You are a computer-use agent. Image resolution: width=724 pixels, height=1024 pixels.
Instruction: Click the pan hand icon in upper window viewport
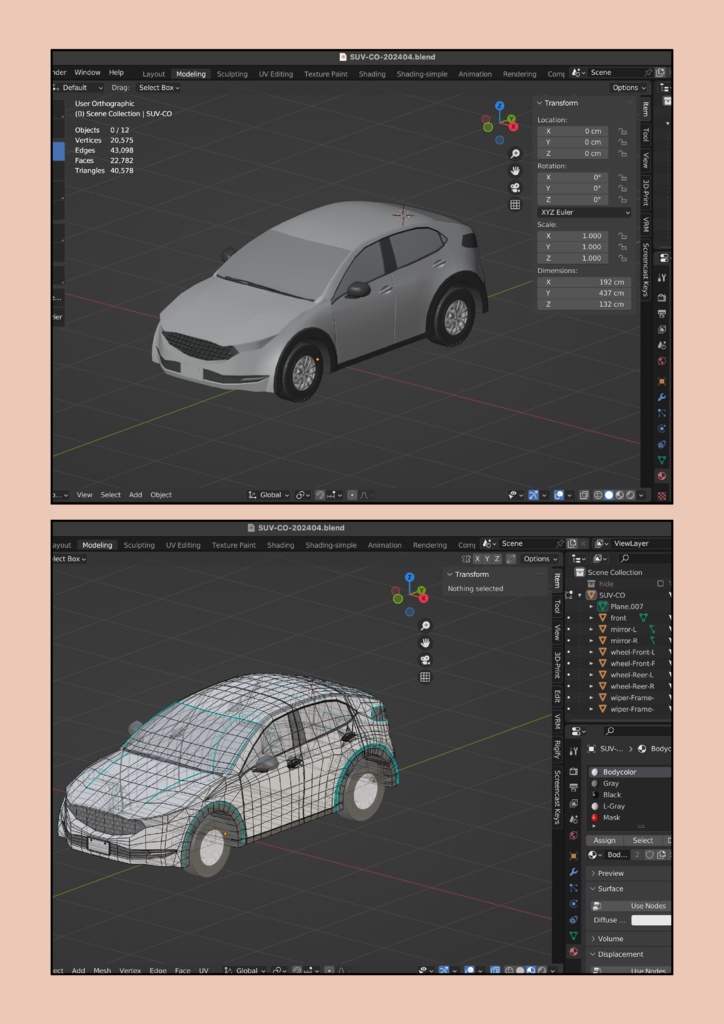pyautogui.click(x=515, y=170)
